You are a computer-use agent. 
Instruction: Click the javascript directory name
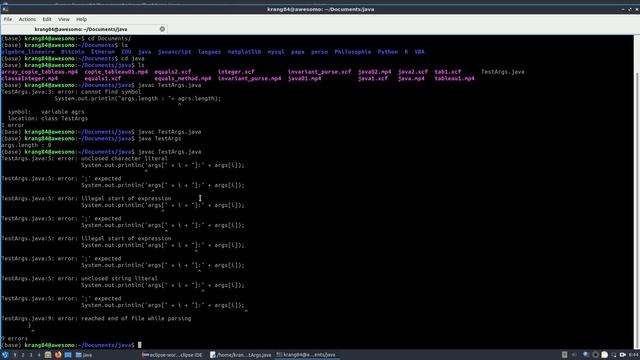174,52
